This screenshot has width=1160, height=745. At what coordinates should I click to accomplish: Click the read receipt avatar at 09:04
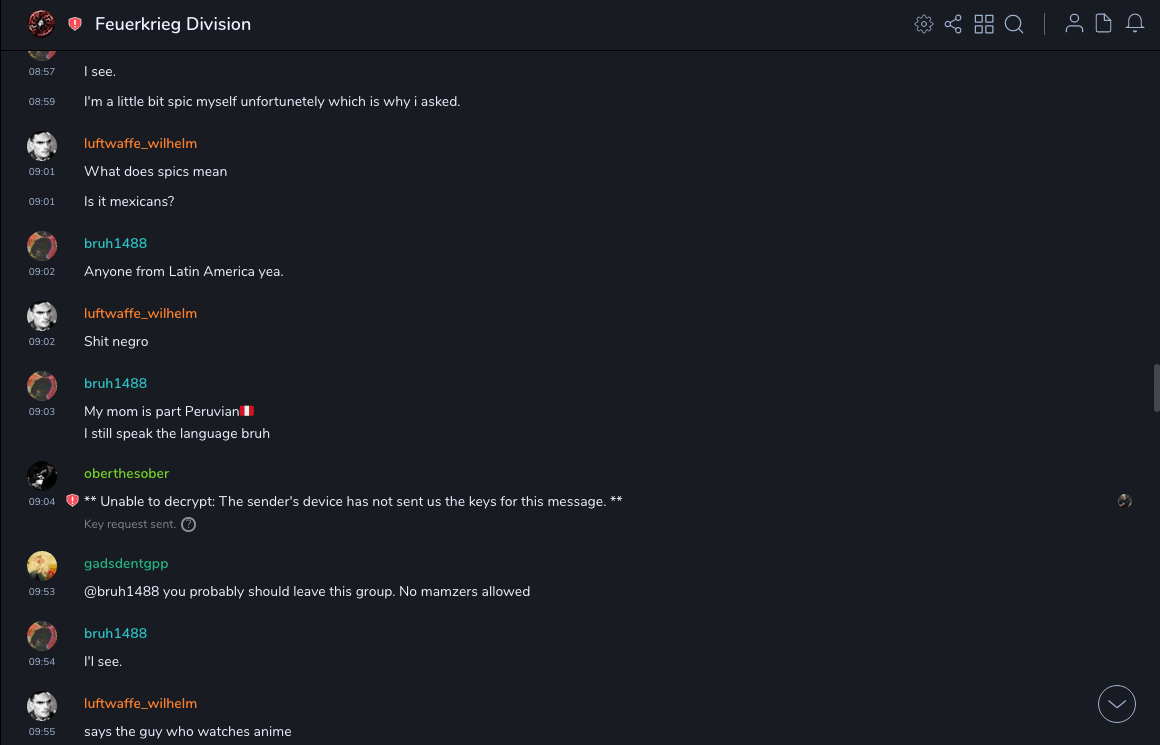point(1125,501)
